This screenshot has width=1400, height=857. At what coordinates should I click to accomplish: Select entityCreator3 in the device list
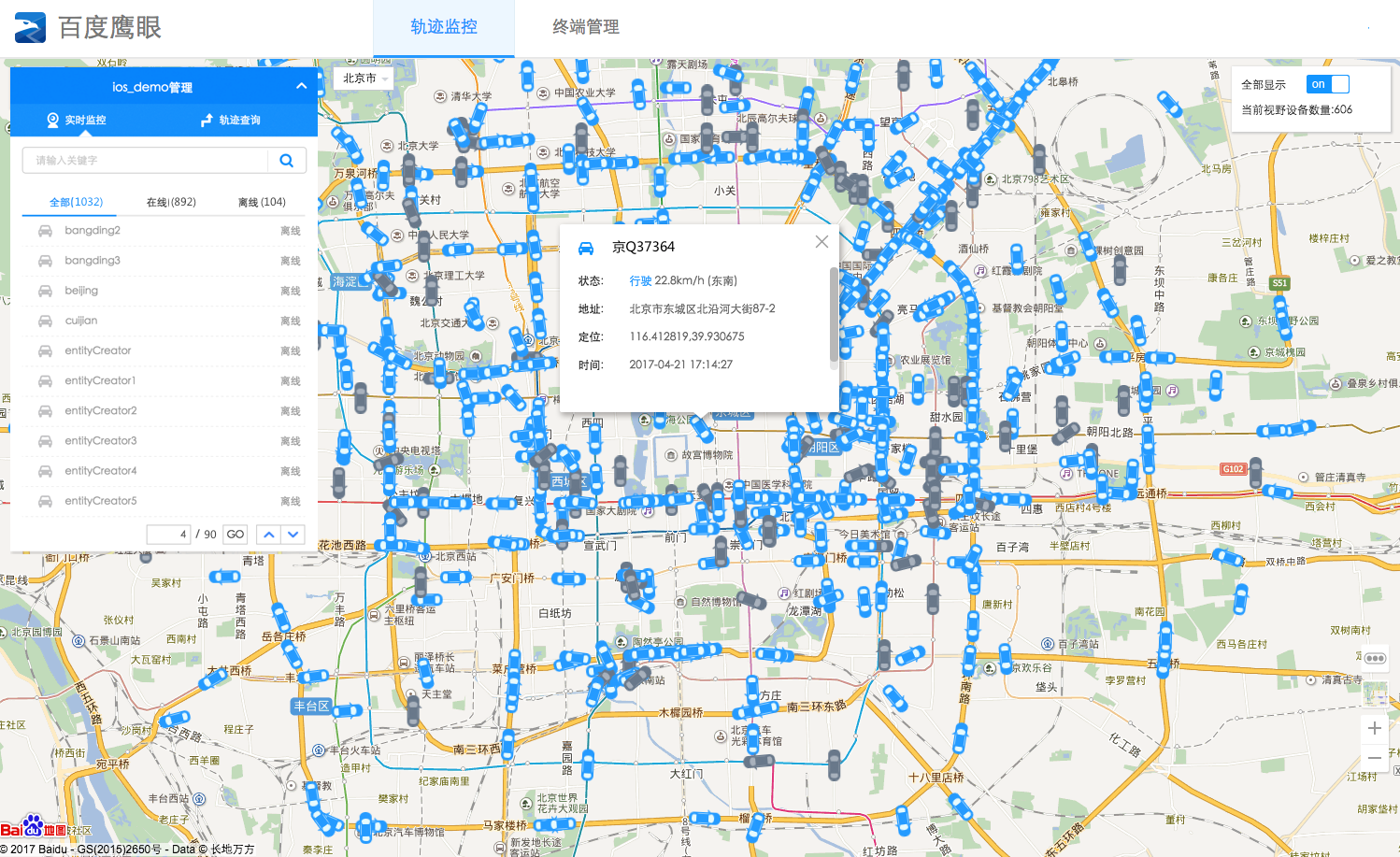(x=100, y=441)
